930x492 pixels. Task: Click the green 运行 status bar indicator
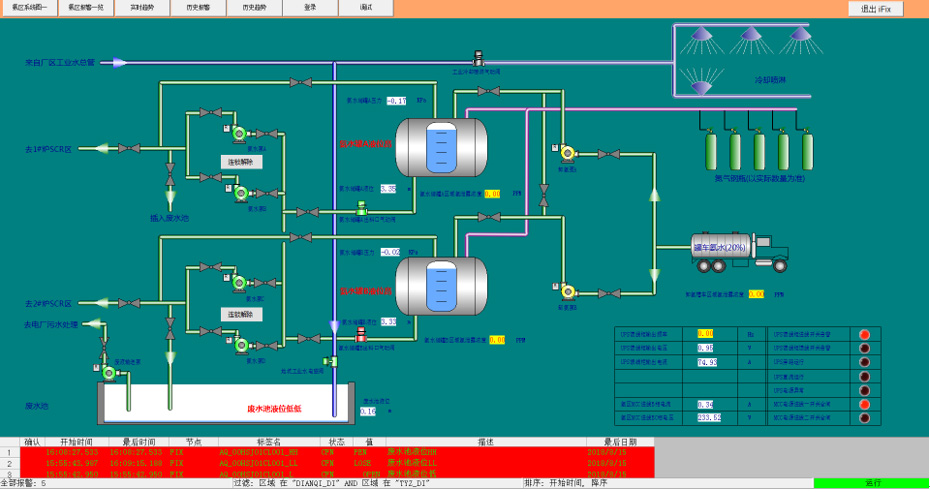[870, 483]
